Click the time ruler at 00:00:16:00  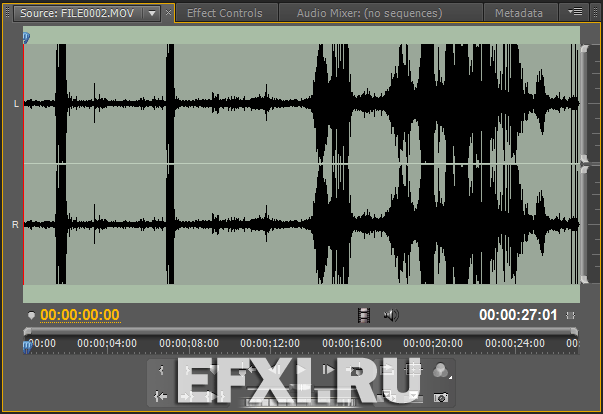coord(352,343)
